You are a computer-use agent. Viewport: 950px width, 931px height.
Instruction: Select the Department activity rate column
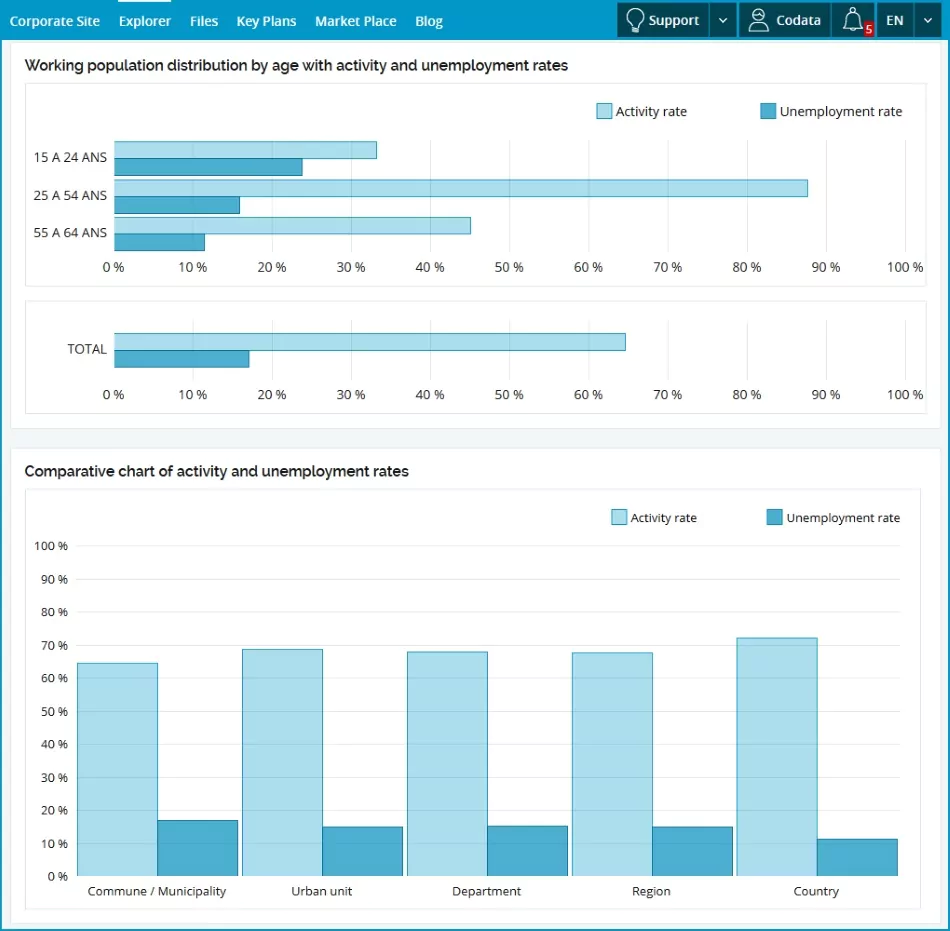click(x=447, y=764)
